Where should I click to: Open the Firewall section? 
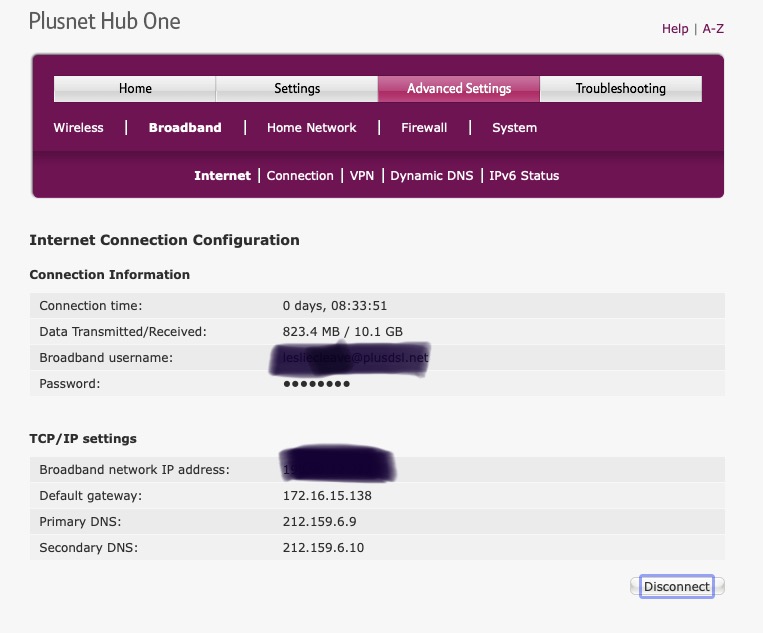pyautogui.click(x=424, y=128)
